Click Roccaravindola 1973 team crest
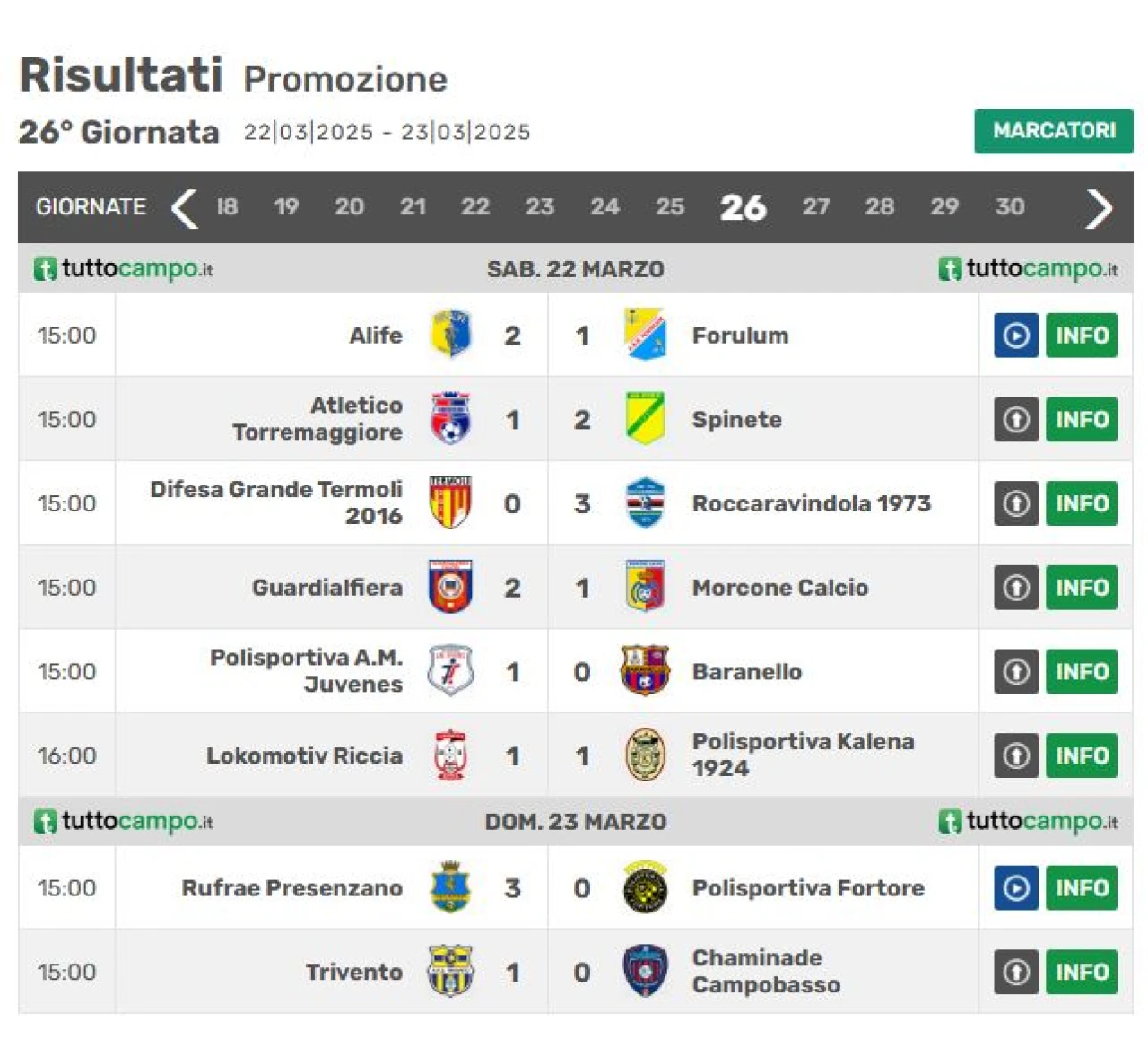This screenshot has width=1148, height=1039. (x=645, y=502)
